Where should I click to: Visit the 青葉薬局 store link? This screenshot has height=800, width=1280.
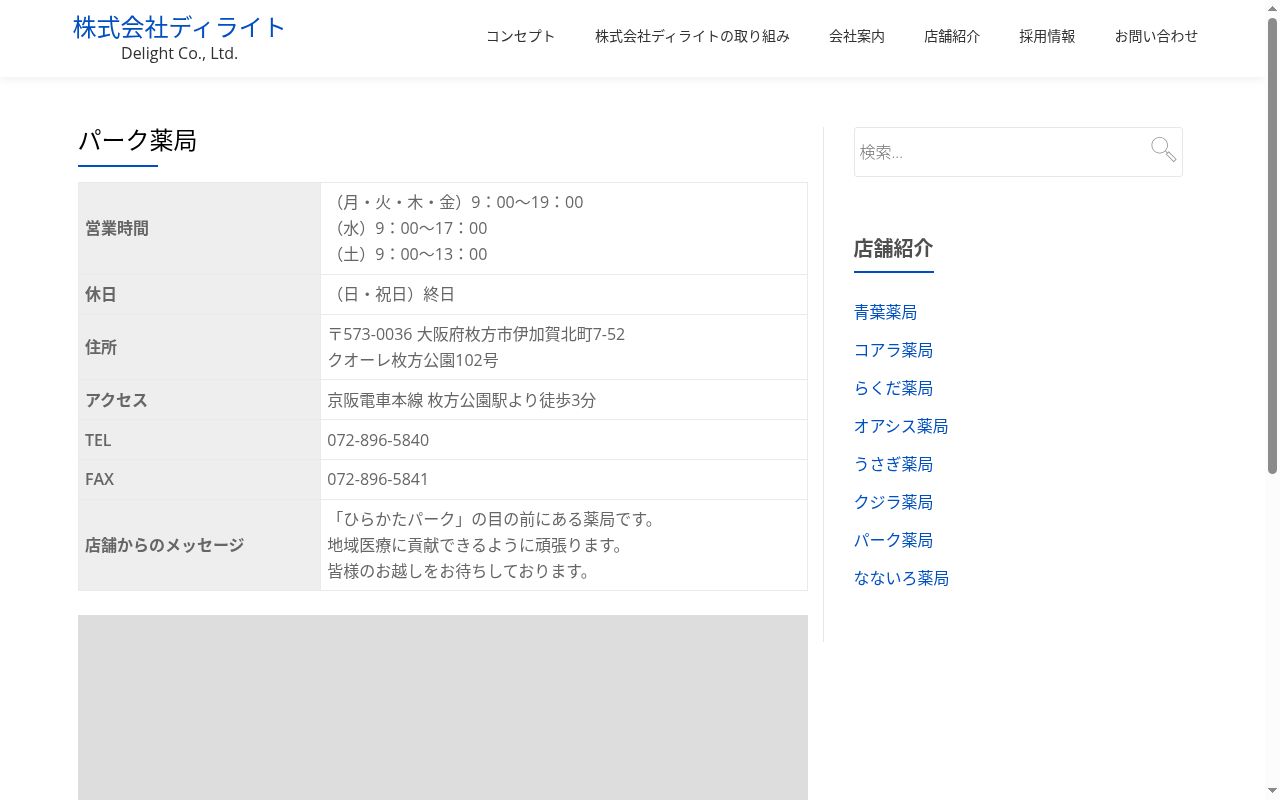(x=885, y=312)
